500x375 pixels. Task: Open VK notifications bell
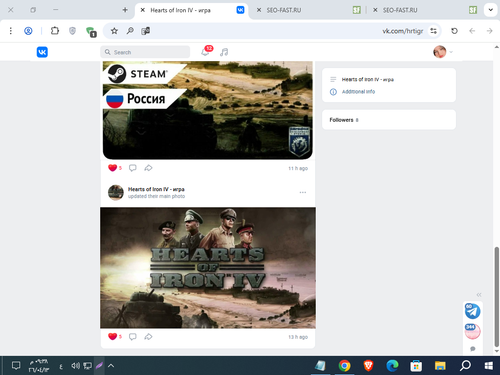(205, 52)
